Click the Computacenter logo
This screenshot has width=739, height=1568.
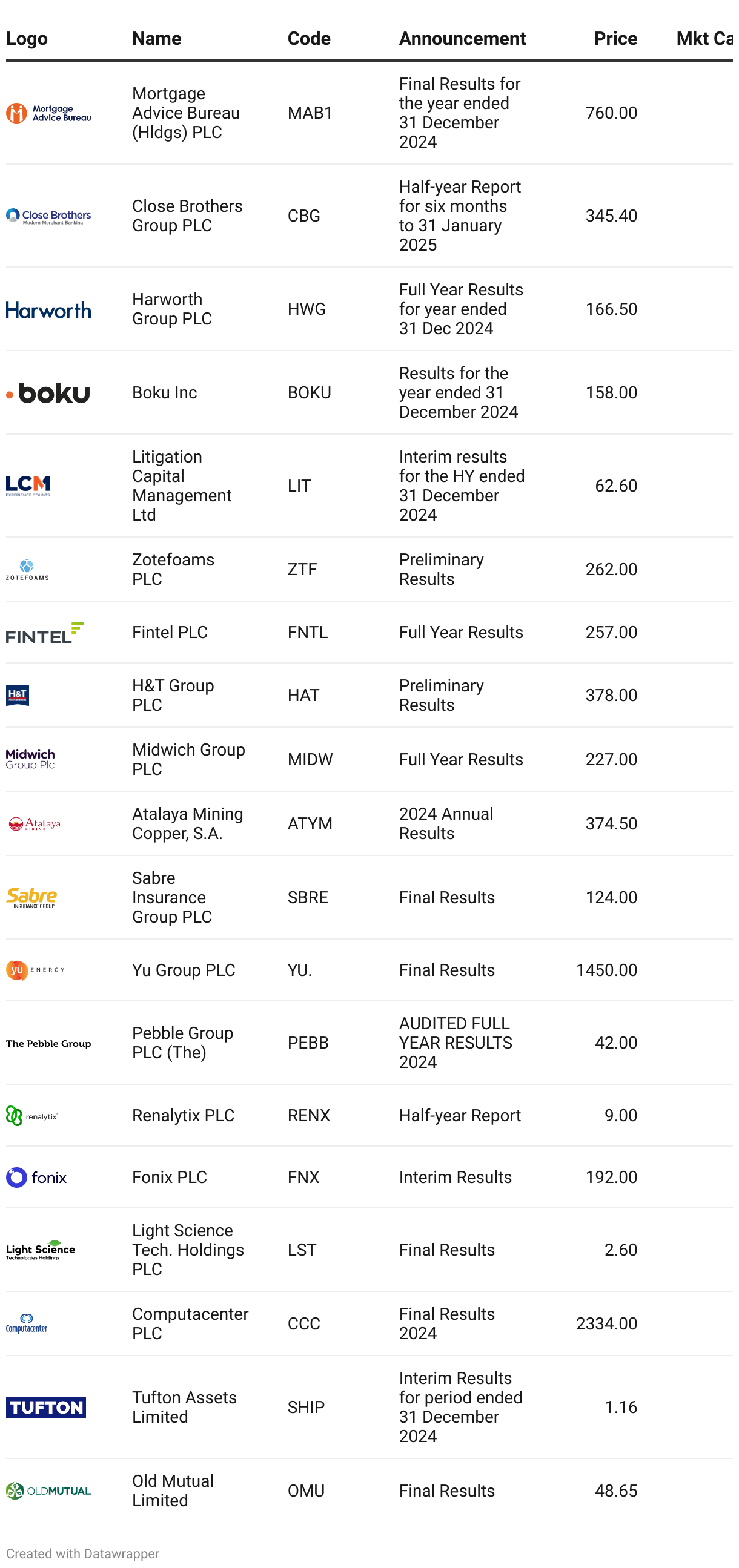(27, 1323)
